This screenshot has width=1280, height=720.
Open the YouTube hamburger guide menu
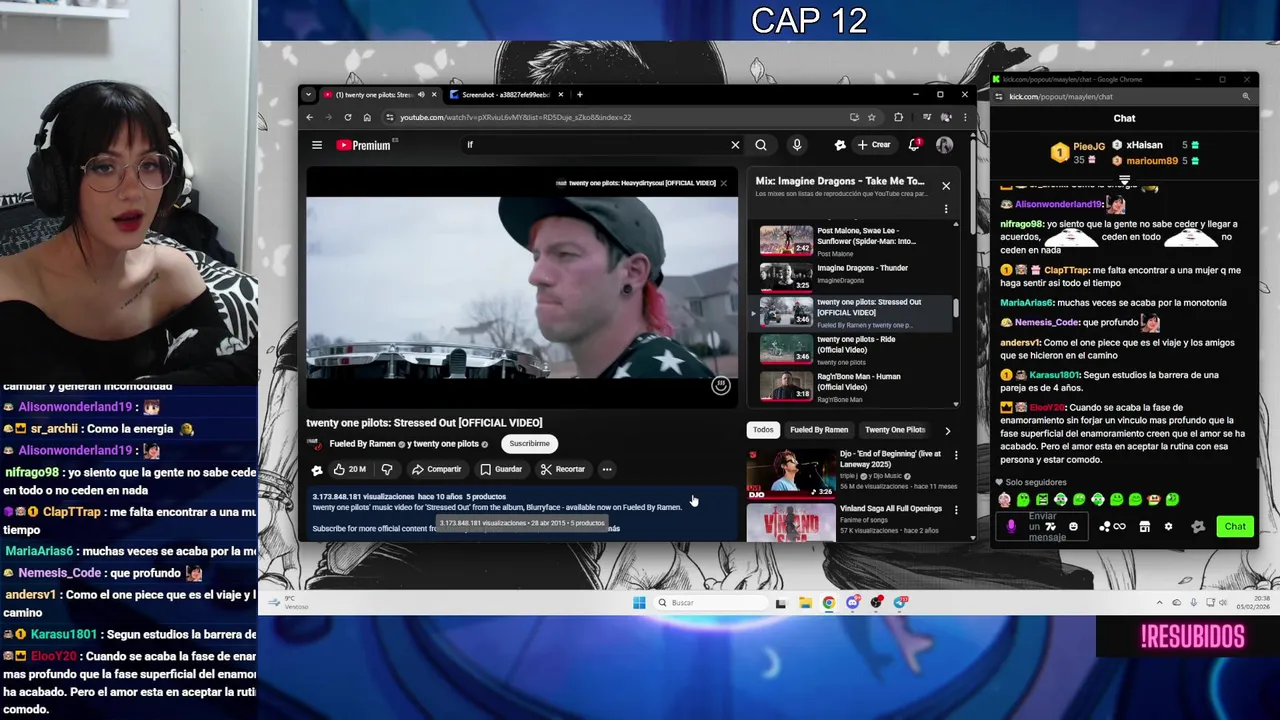(x=317, y=145)
